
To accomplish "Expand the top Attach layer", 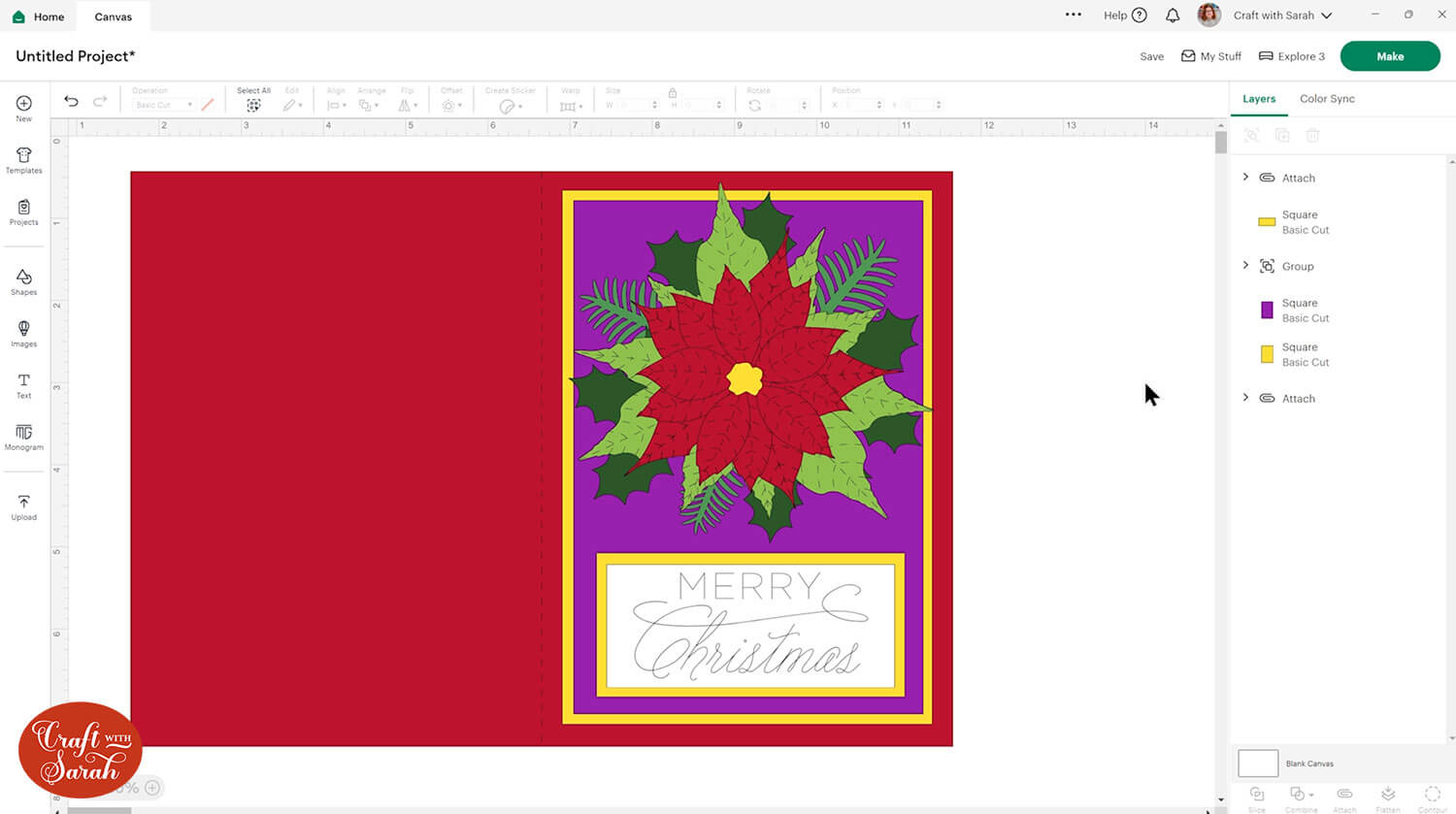I will point(1245,177).
